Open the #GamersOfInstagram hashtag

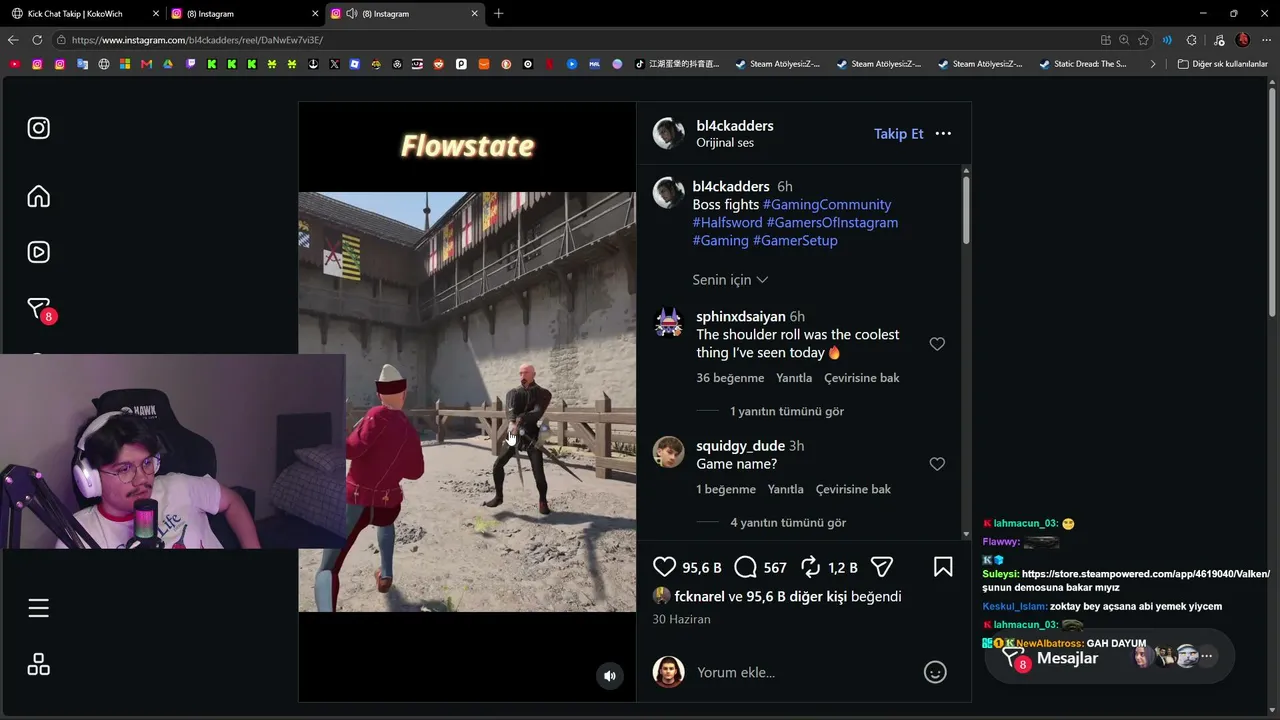[832, 223]
